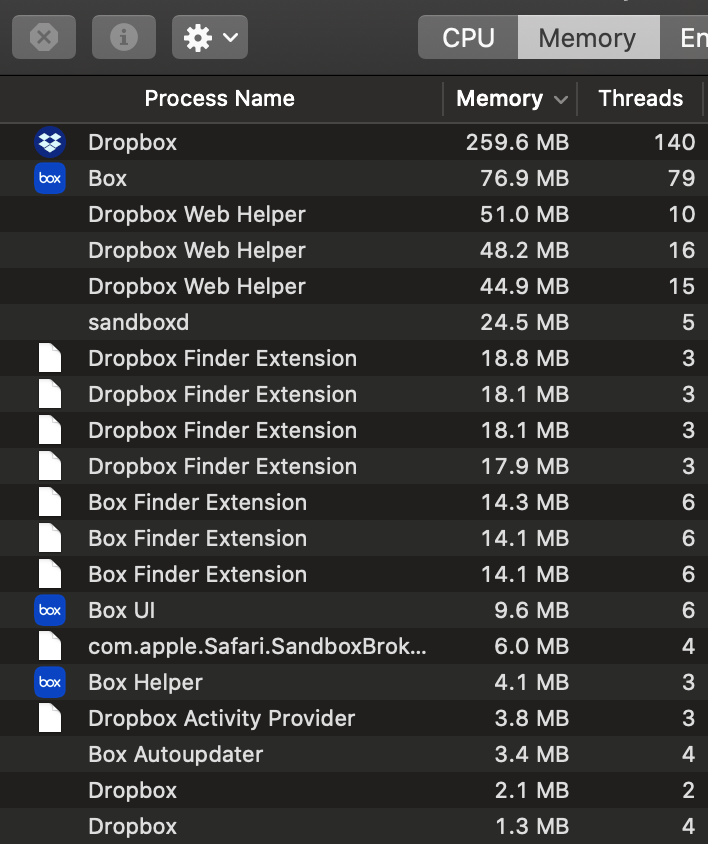
Task: Sort by the Memory column header
Action: [500, 99]
